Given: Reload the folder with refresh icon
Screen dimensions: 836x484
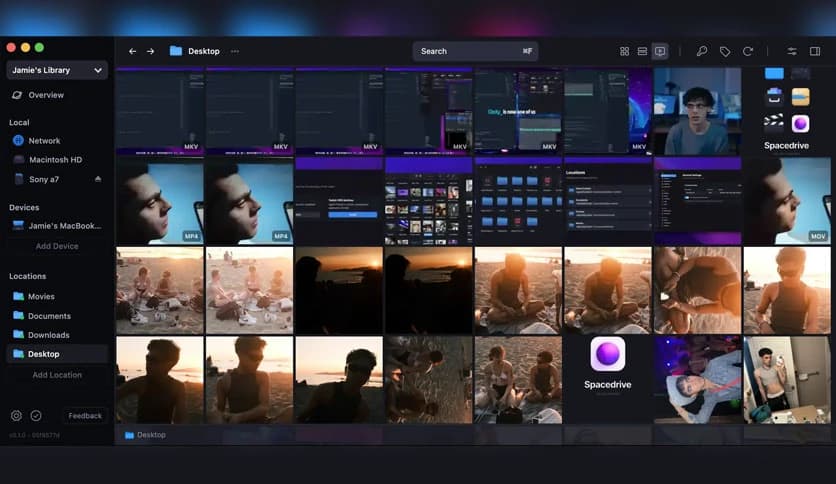Looking at the screenshot, I should 747,51.
